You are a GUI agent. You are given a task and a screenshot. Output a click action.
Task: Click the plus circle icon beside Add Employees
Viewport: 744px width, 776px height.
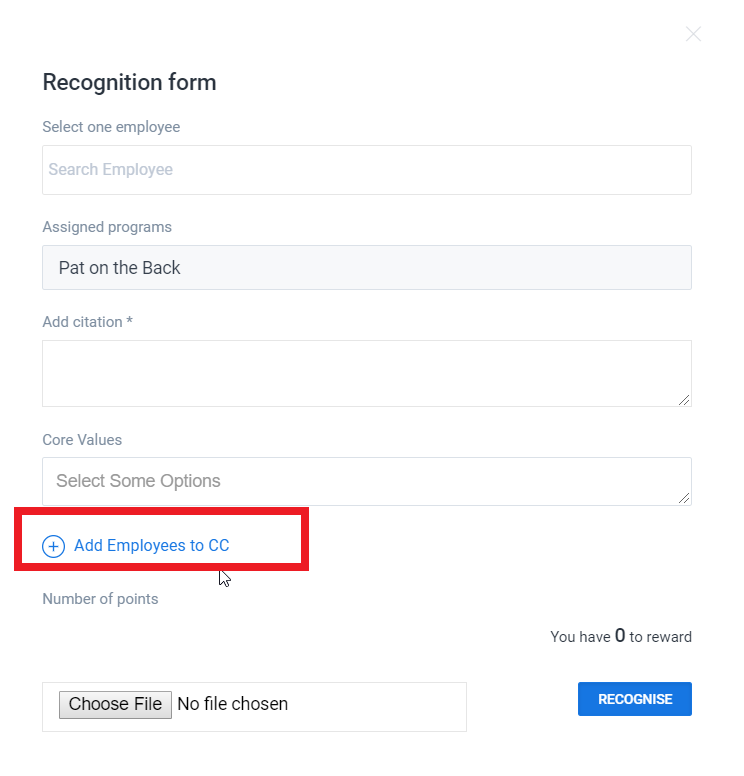[x=53, y=546]
